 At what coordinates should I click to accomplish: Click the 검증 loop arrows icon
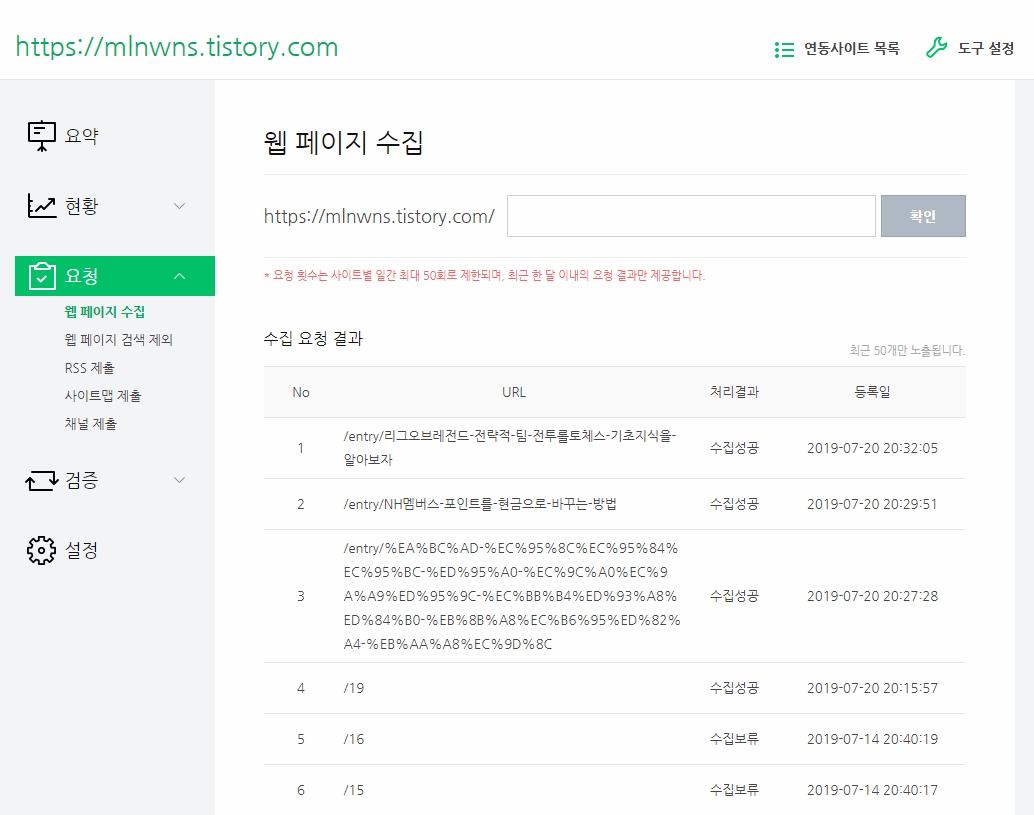(42, 480)
